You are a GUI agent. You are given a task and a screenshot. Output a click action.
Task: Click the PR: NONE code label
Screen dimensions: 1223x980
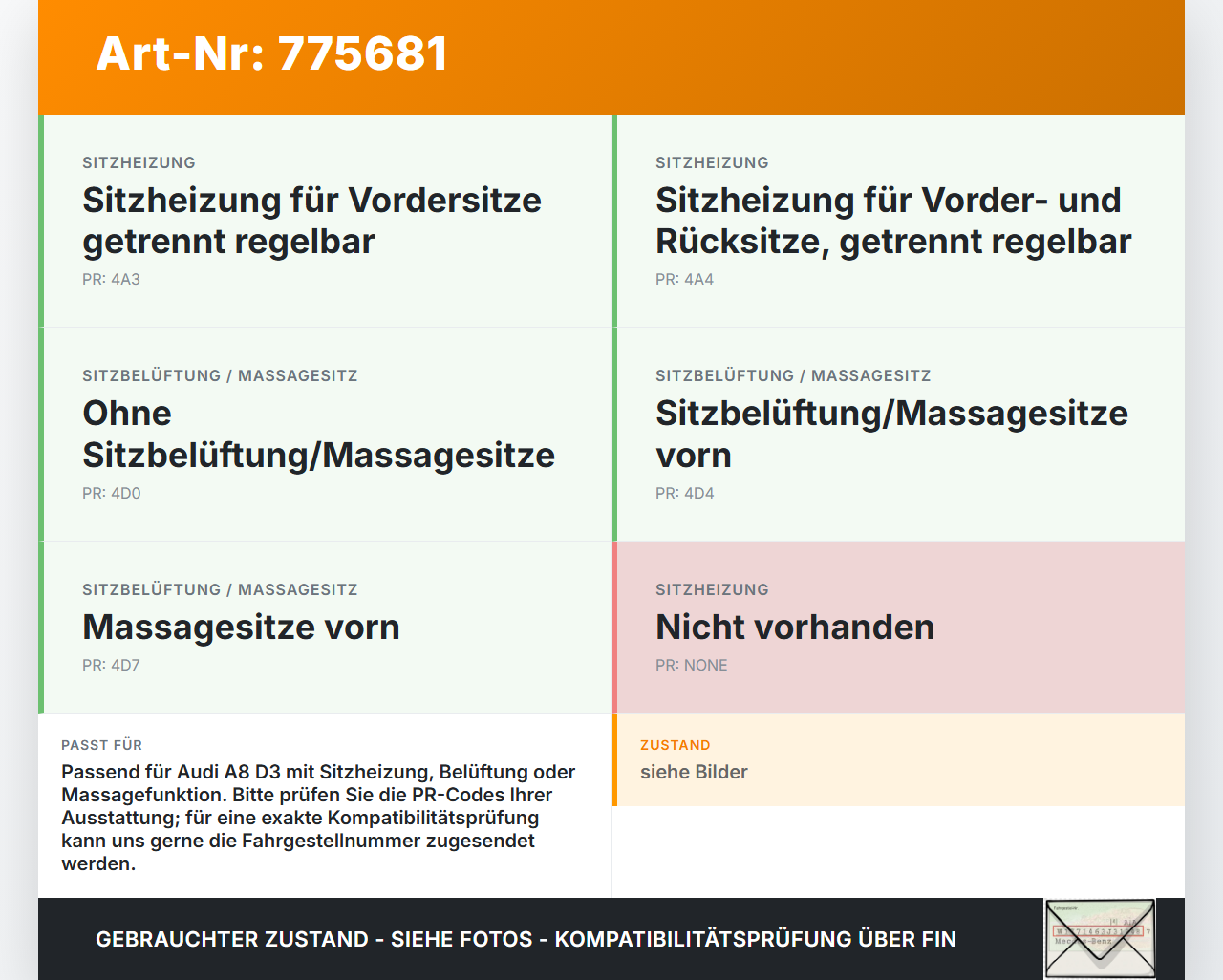coord(692,666)
